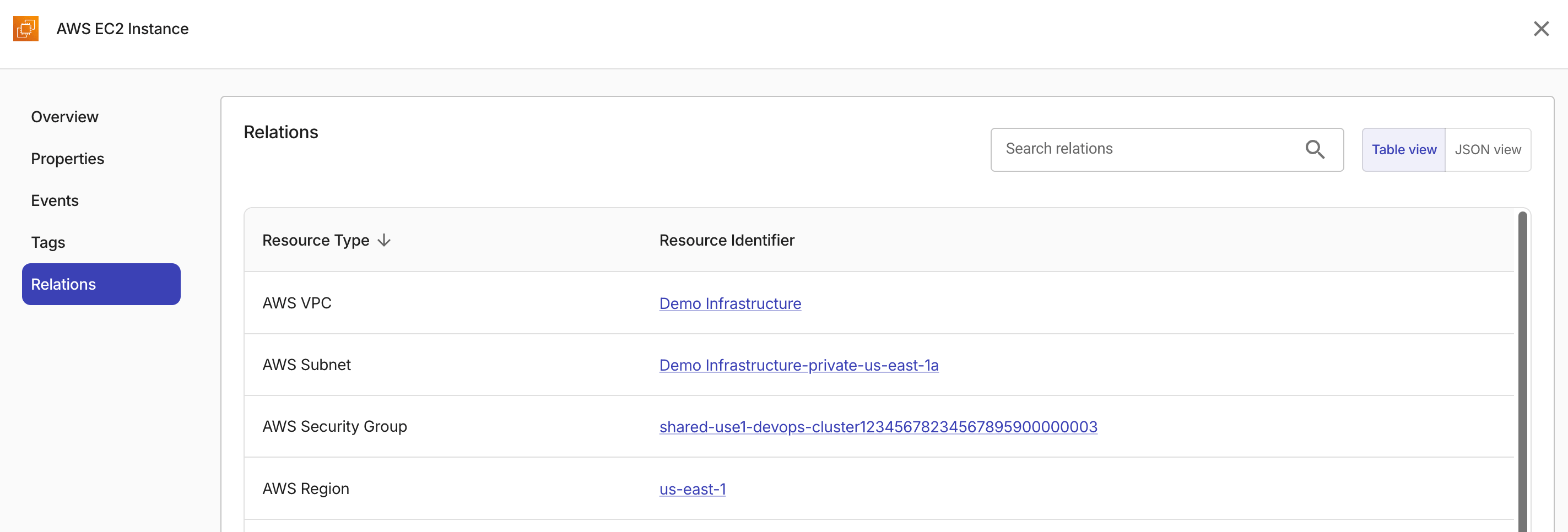The width and height of the screenshot is (1568, 532).
Task: Open the us-east-1 region link
Action: [692, 489]
